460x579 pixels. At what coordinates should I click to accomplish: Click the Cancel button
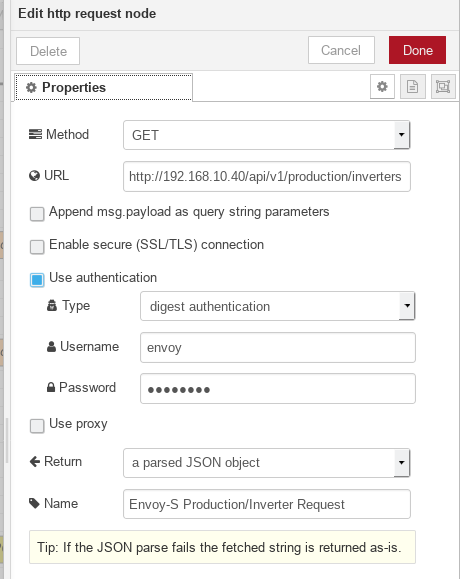click(341, 50)
